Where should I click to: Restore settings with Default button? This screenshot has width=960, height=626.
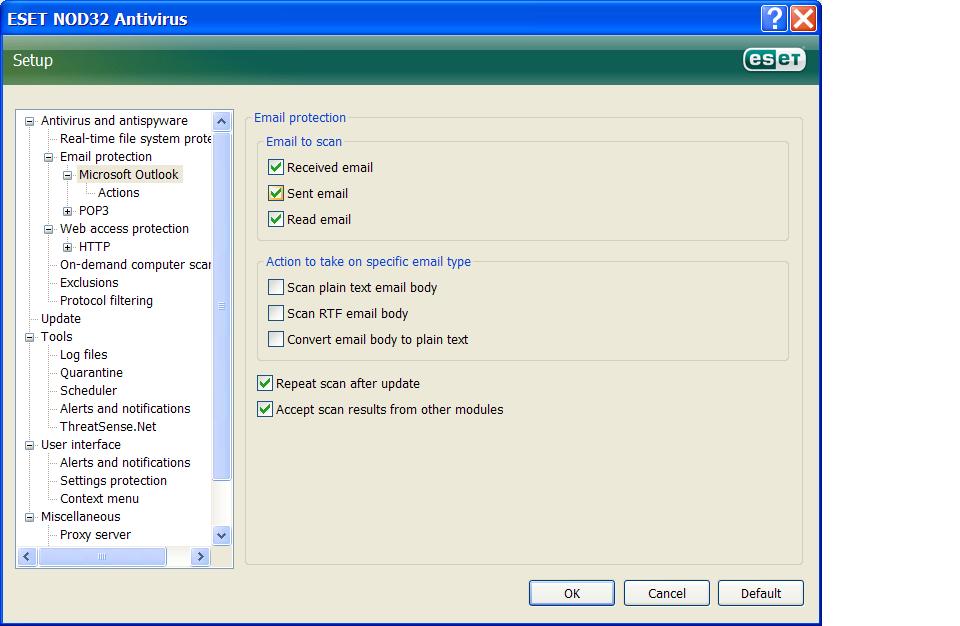click(761, 593)
